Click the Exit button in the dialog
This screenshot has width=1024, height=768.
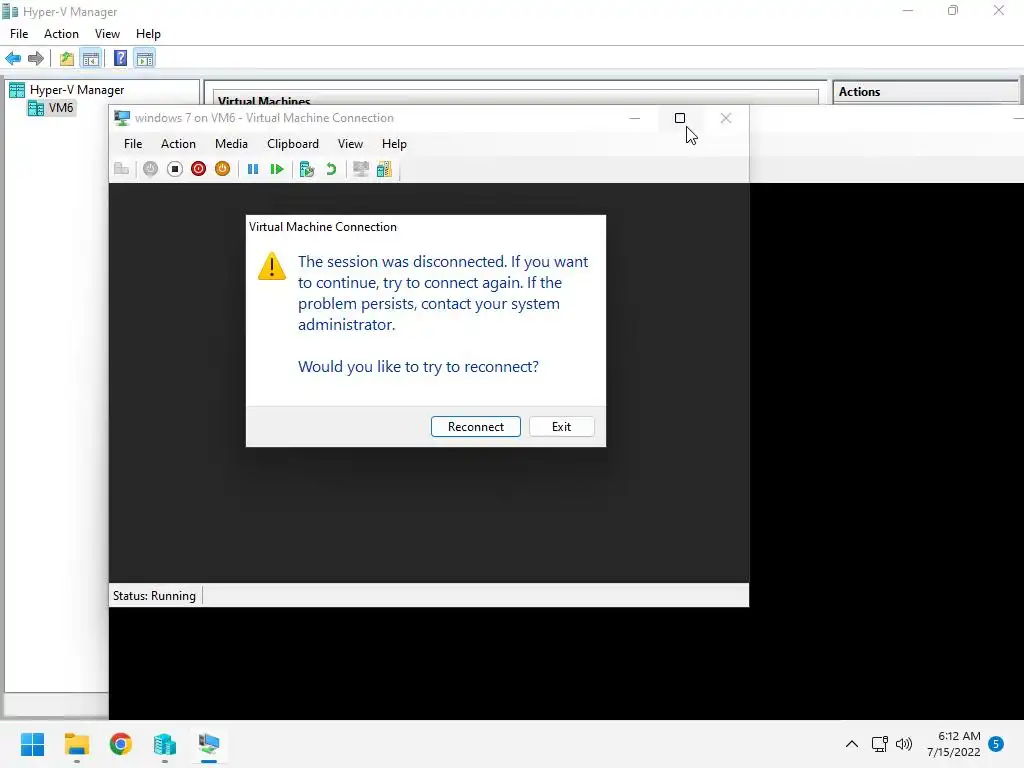561,426
